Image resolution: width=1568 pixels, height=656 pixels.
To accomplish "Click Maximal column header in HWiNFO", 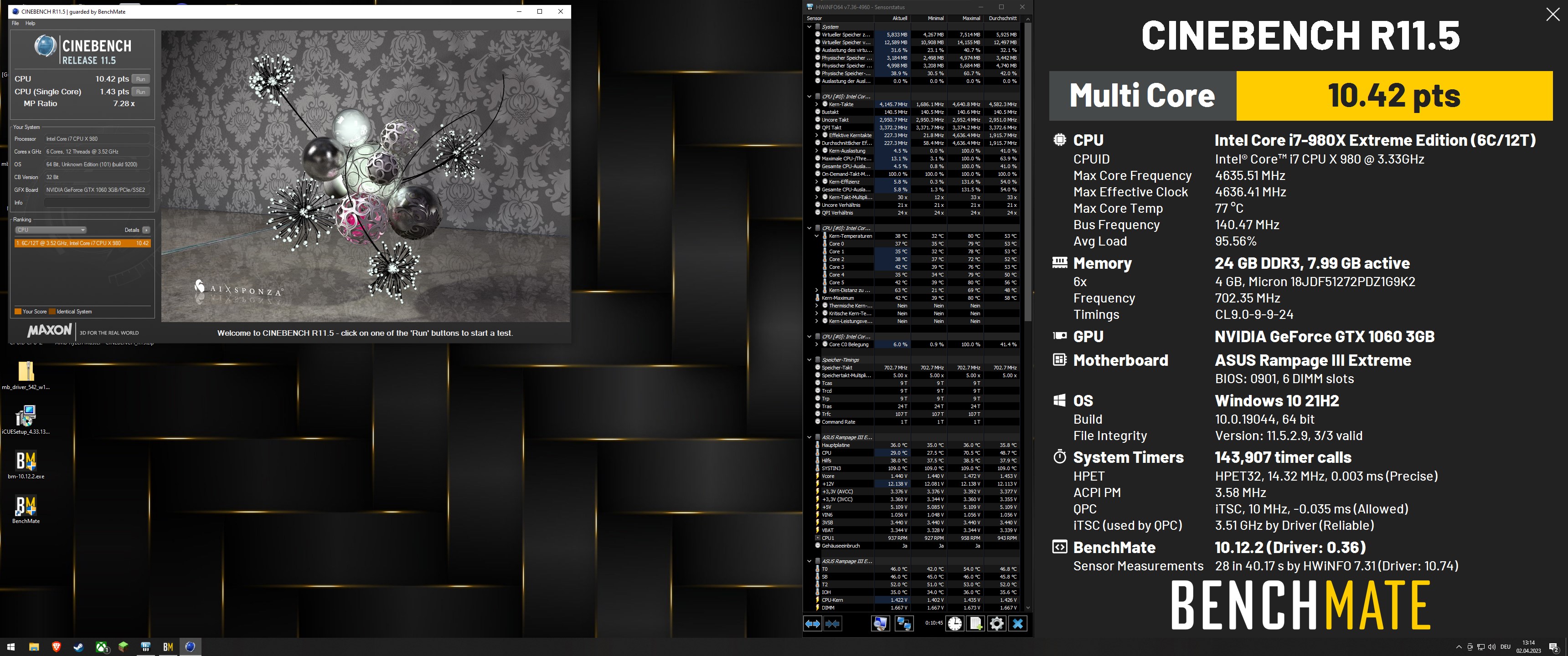I will pos(965,18).
